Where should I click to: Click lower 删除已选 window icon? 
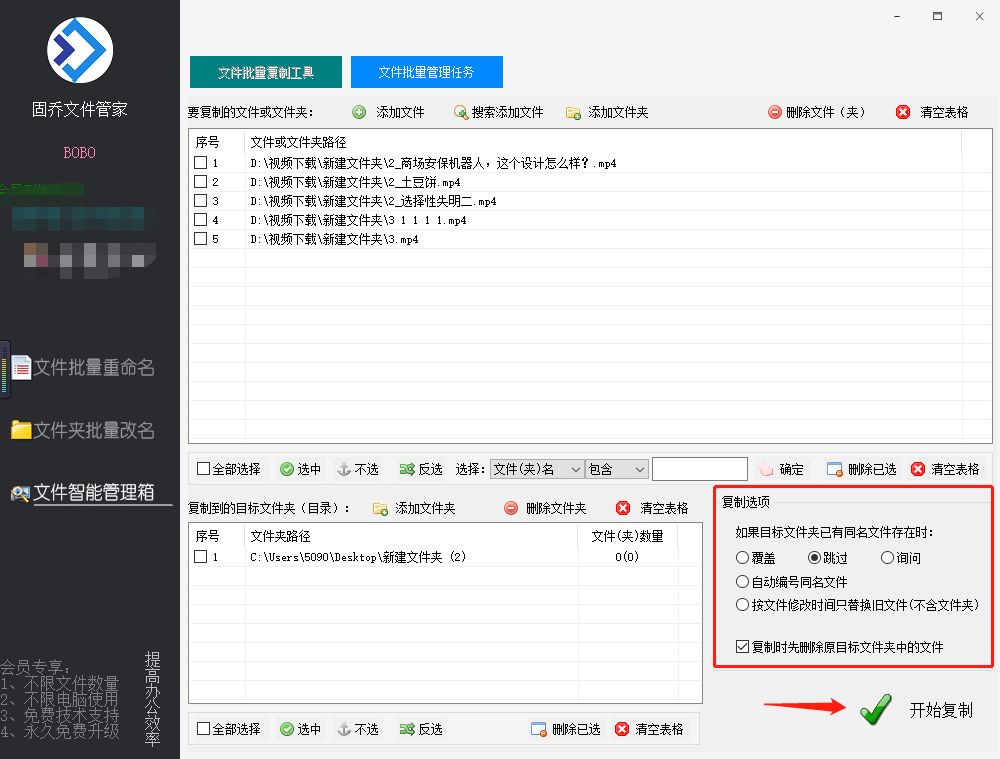point(539,729)
